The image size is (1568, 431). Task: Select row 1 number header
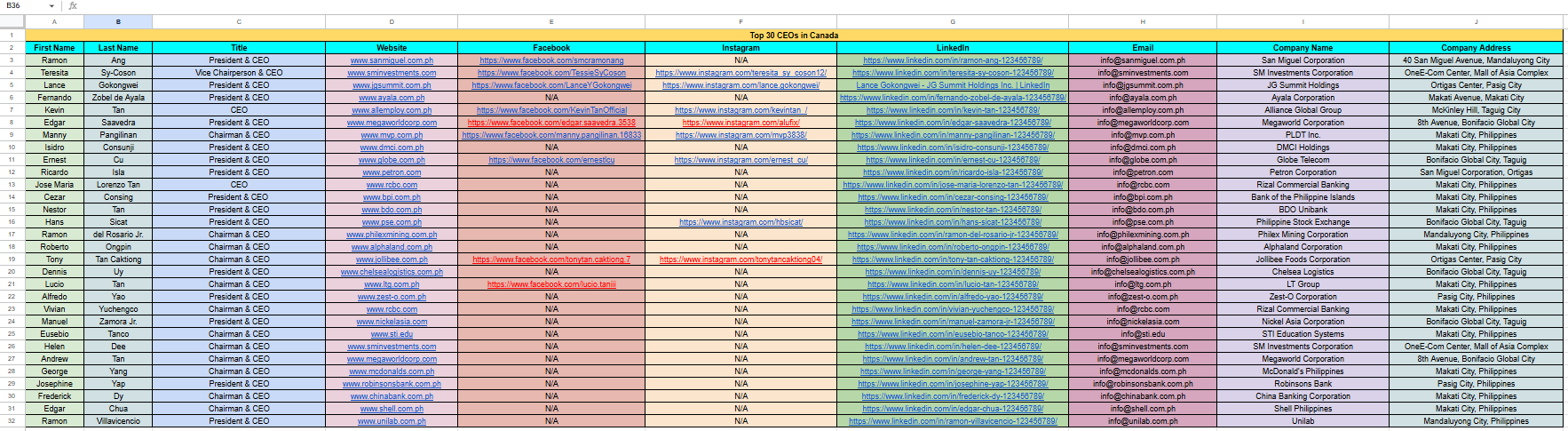(12, 36)
